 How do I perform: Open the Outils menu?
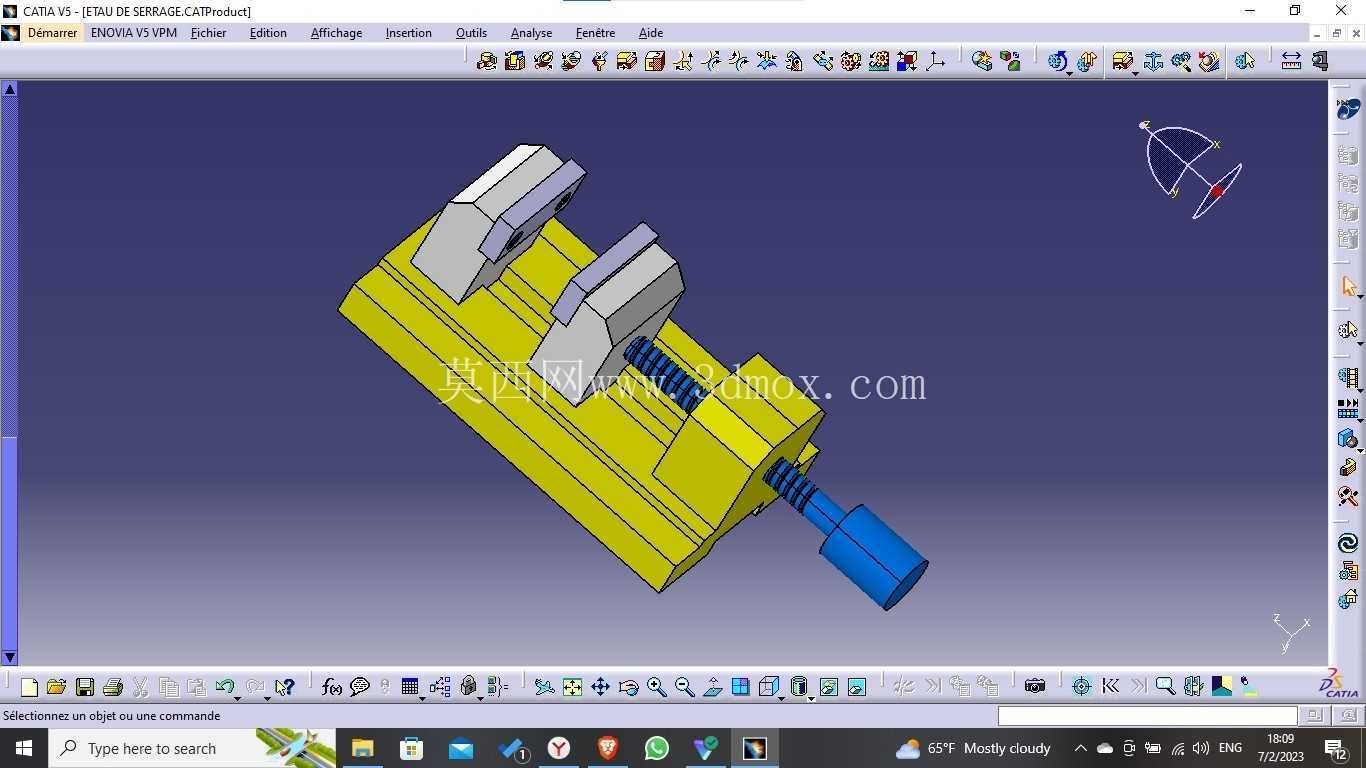471,33
